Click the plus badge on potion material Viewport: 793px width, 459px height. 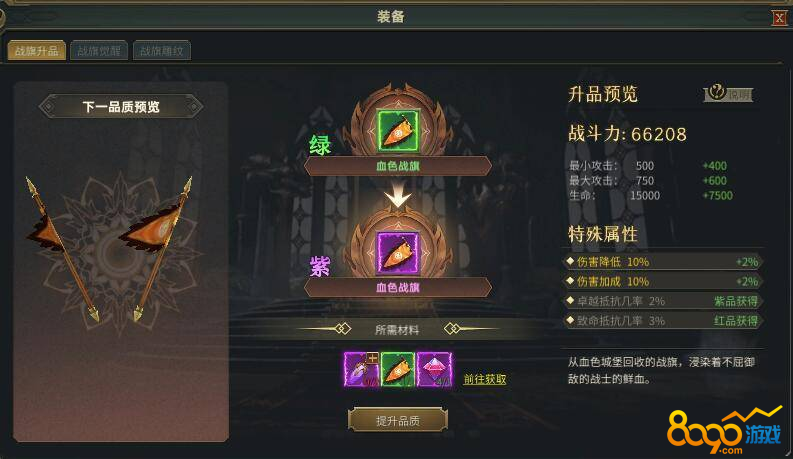(x=372, y=357)
